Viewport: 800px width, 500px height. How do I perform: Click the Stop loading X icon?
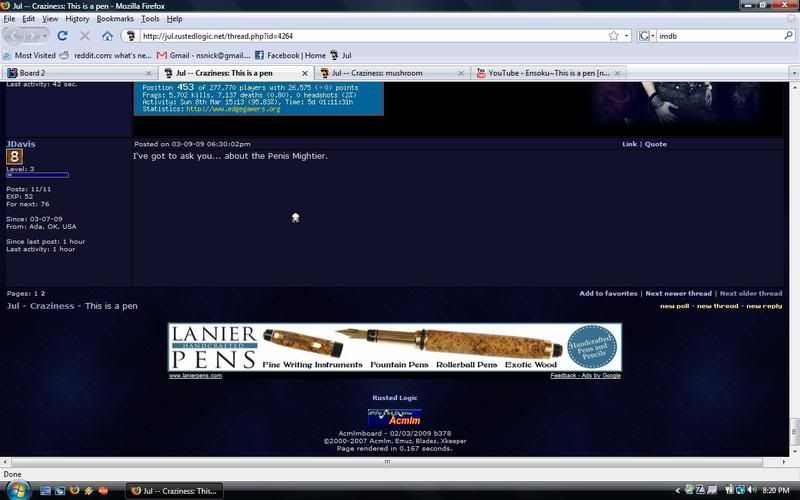pyautogui.click(x=85, y=36)
